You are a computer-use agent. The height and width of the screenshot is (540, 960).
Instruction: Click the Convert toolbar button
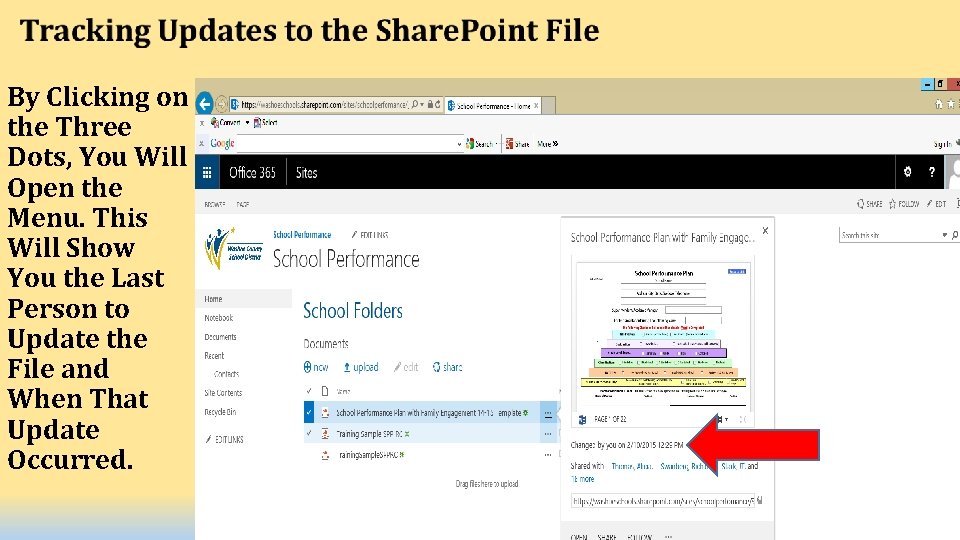(x=225, y=122)
